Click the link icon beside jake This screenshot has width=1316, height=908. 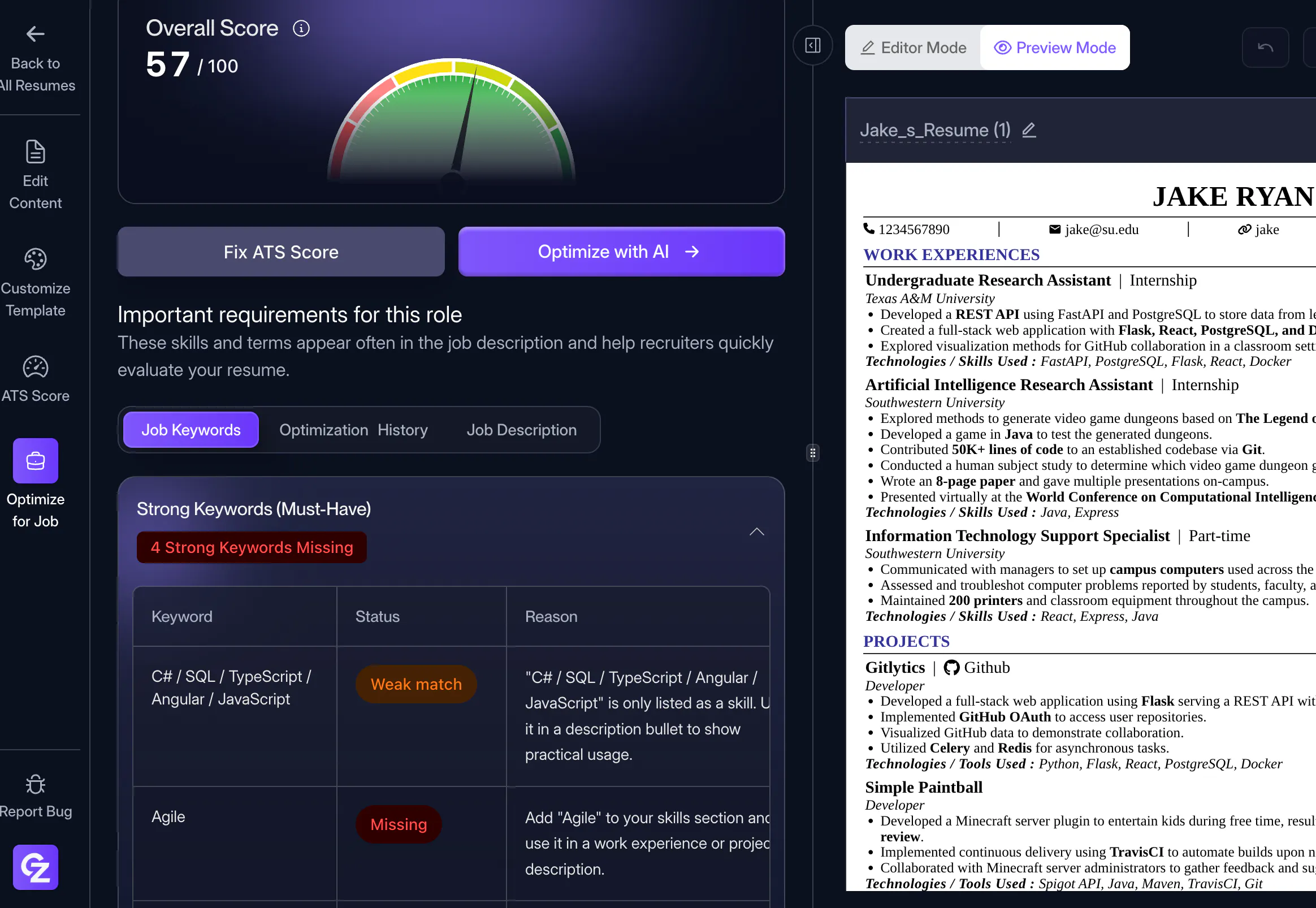1244,230
